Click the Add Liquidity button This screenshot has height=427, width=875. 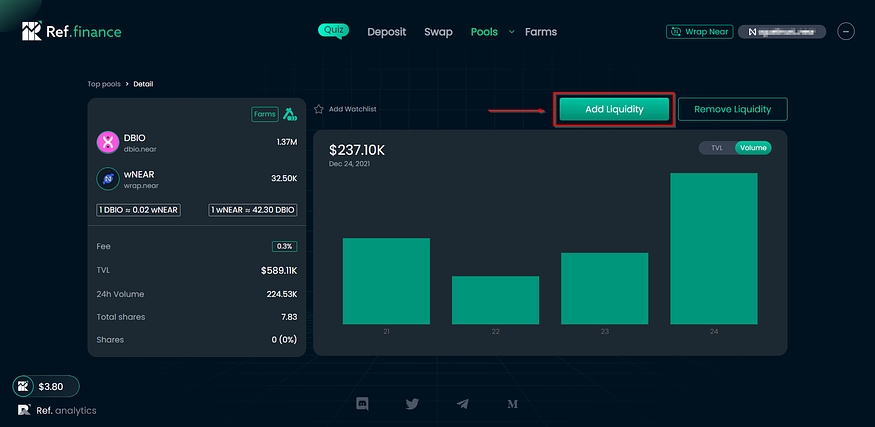pos(614,109)
